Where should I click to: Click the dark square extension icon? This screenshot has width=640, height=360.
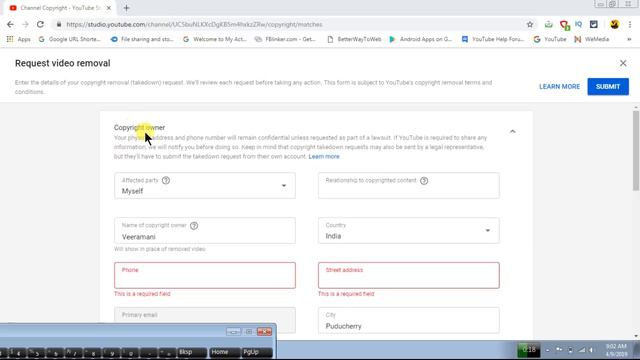tap(593, 24)
